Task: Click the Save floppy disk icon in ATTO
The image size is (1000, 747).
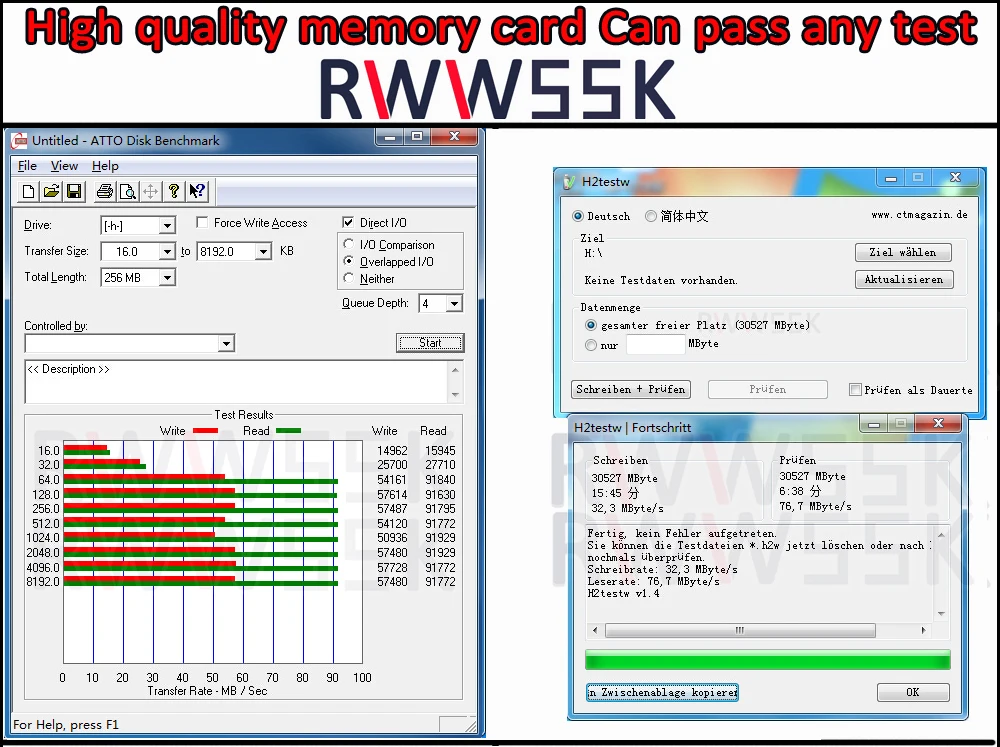Action: click(75, 191)
